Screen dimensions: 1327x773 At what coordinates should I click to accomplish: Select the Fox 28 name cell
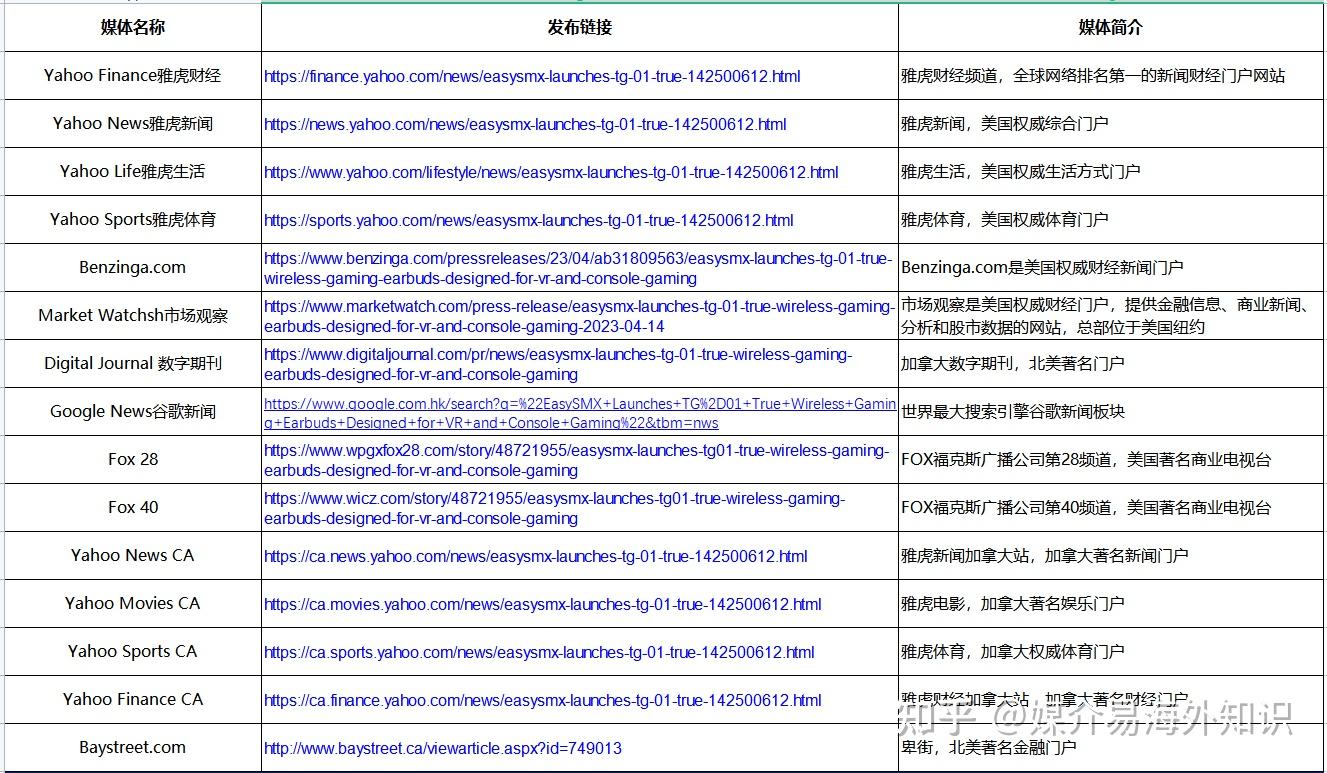click(133, 459)
